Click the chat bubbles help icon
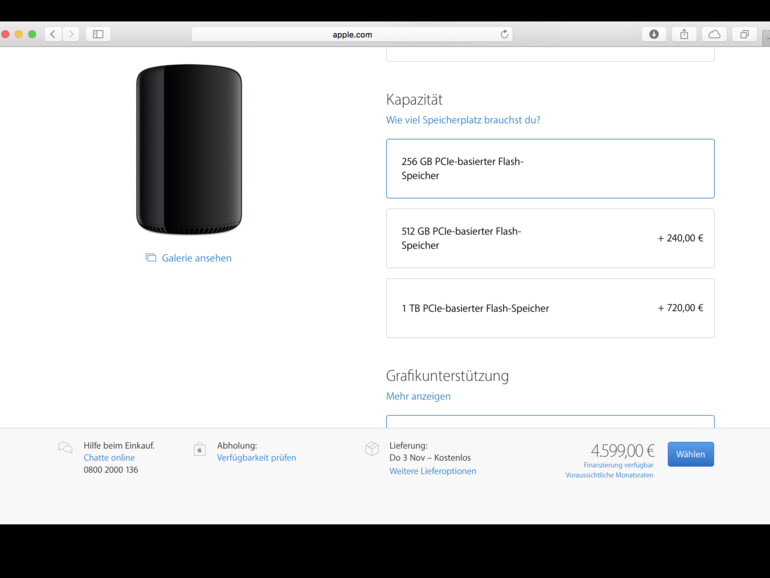This screenshot has height=578, width=770. (x=65, y=447)
